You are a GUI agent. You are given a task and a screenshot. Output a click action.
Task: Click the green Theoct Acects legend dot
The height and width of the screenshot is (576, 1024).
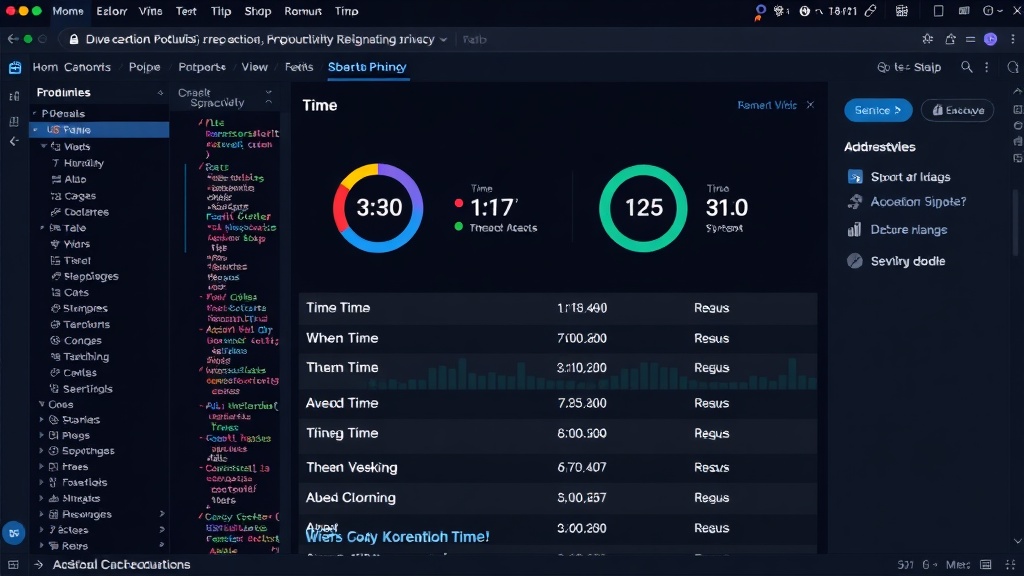pyautogui.click(x=458, y=227)
